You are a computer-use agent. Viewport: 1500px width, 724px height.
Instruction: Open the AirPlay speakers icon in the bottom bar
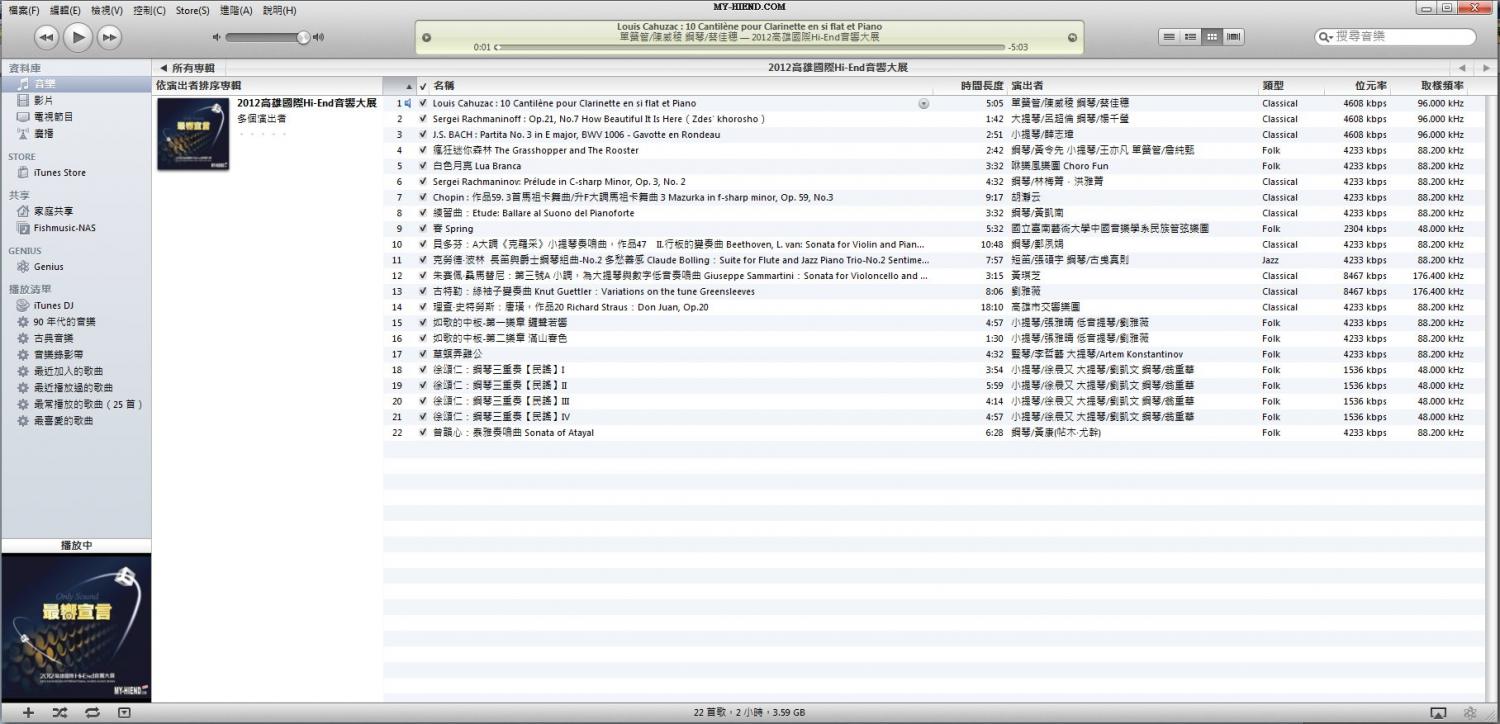point(1438,713)
